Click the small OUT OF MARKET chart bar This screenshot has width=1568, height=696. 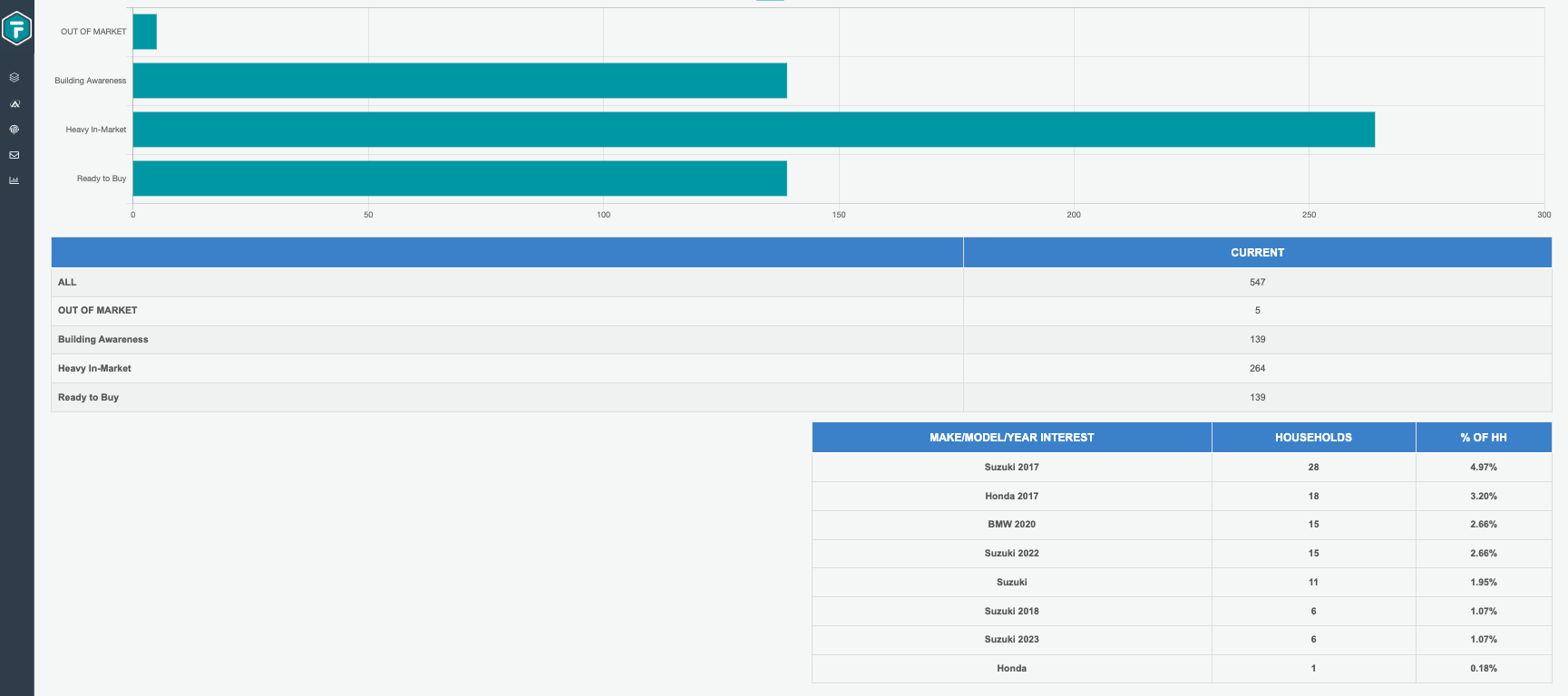(144, 32)
